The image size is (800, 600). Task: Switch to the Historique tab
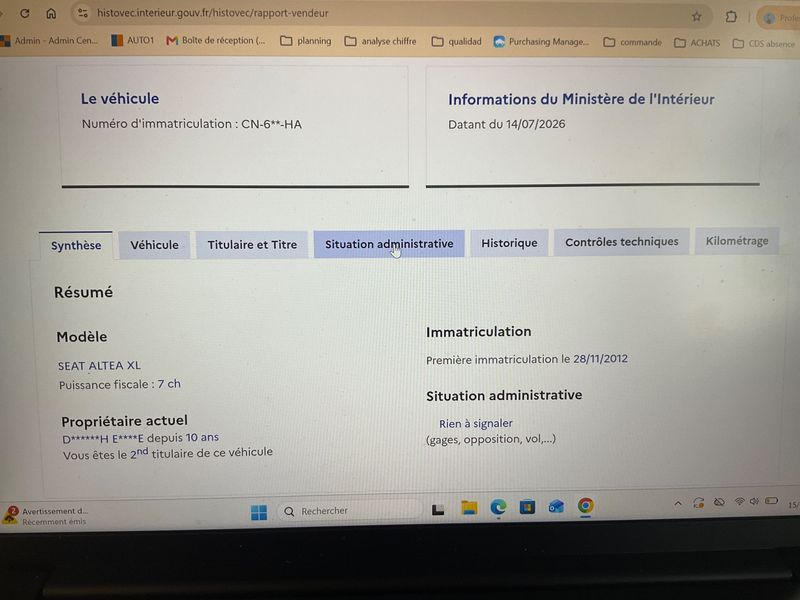coord(509,243)
